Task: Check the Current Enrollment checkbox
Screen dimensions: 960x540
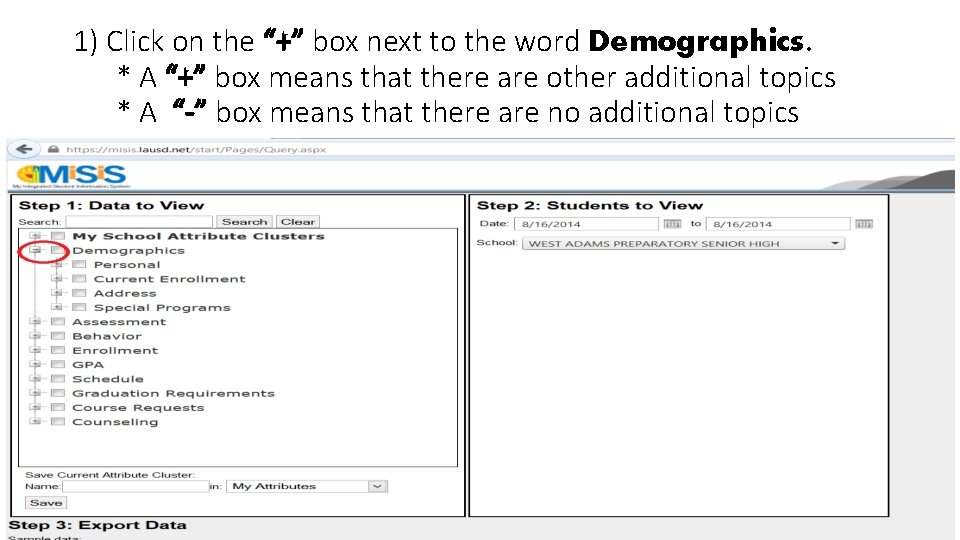Action: pyautogui.click(x=79, y=279)
